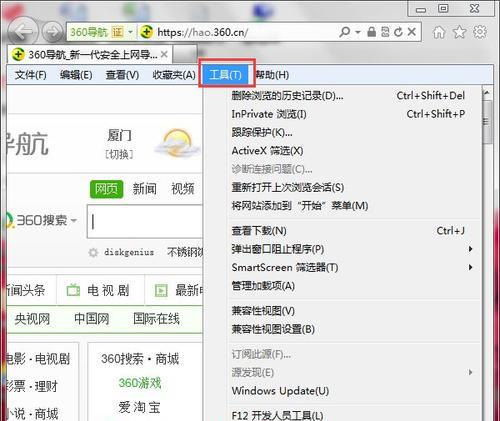Open the 360搜索 · 商城 link
This screenshot has height=421, width=500.
point(140,359)
